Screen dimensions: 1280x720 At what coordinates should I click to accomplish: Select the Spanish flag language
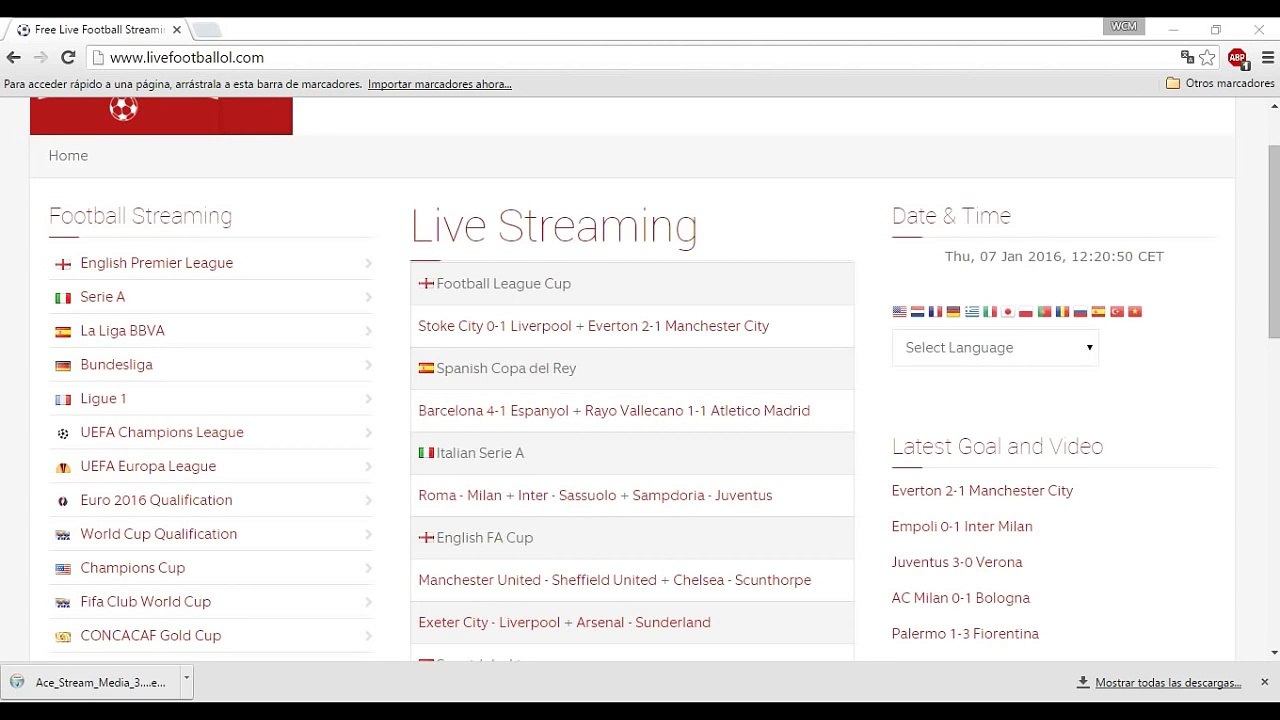(x=1098, y=312)
